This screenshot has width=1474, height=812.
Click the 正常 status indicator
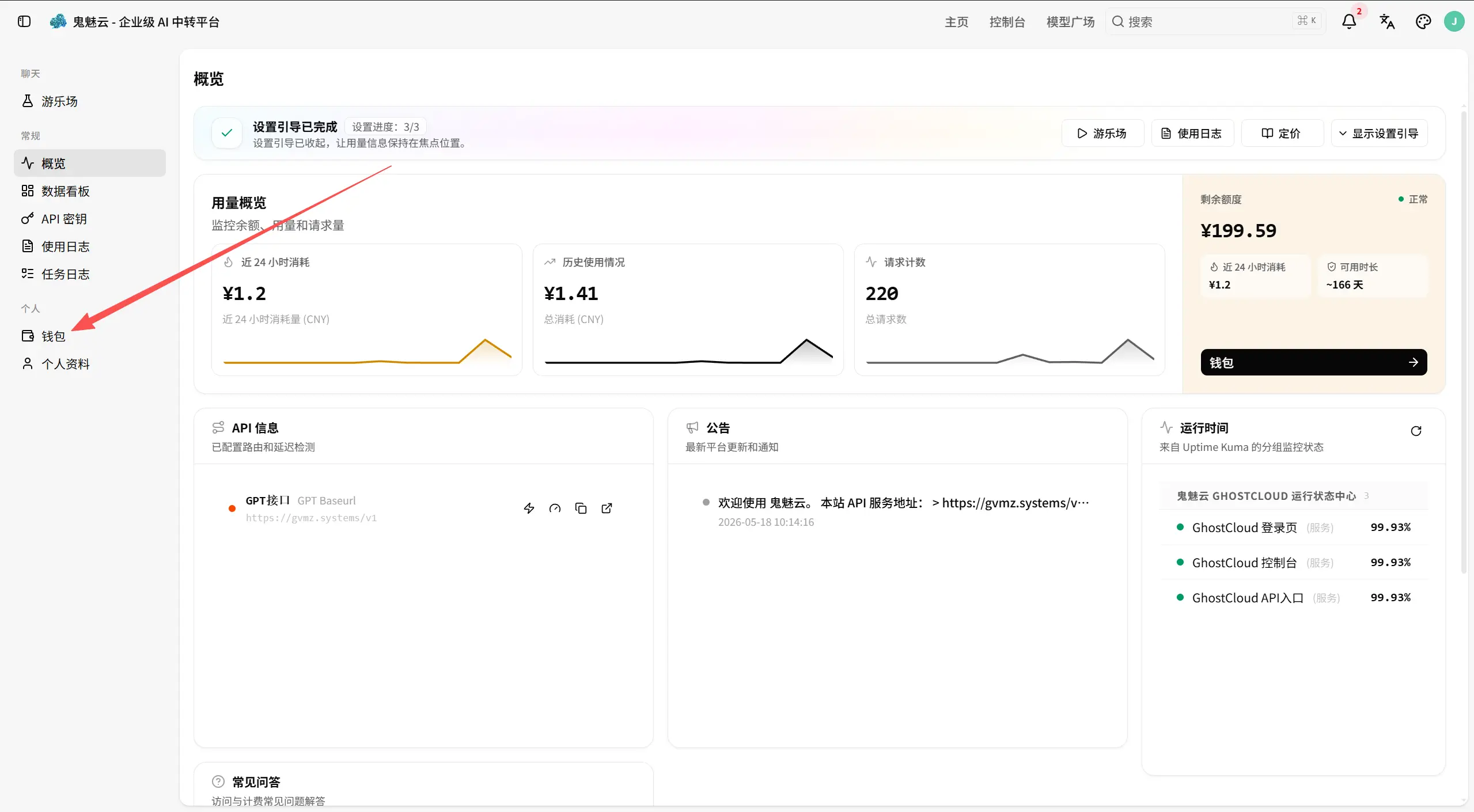[x=1413, y=199]
